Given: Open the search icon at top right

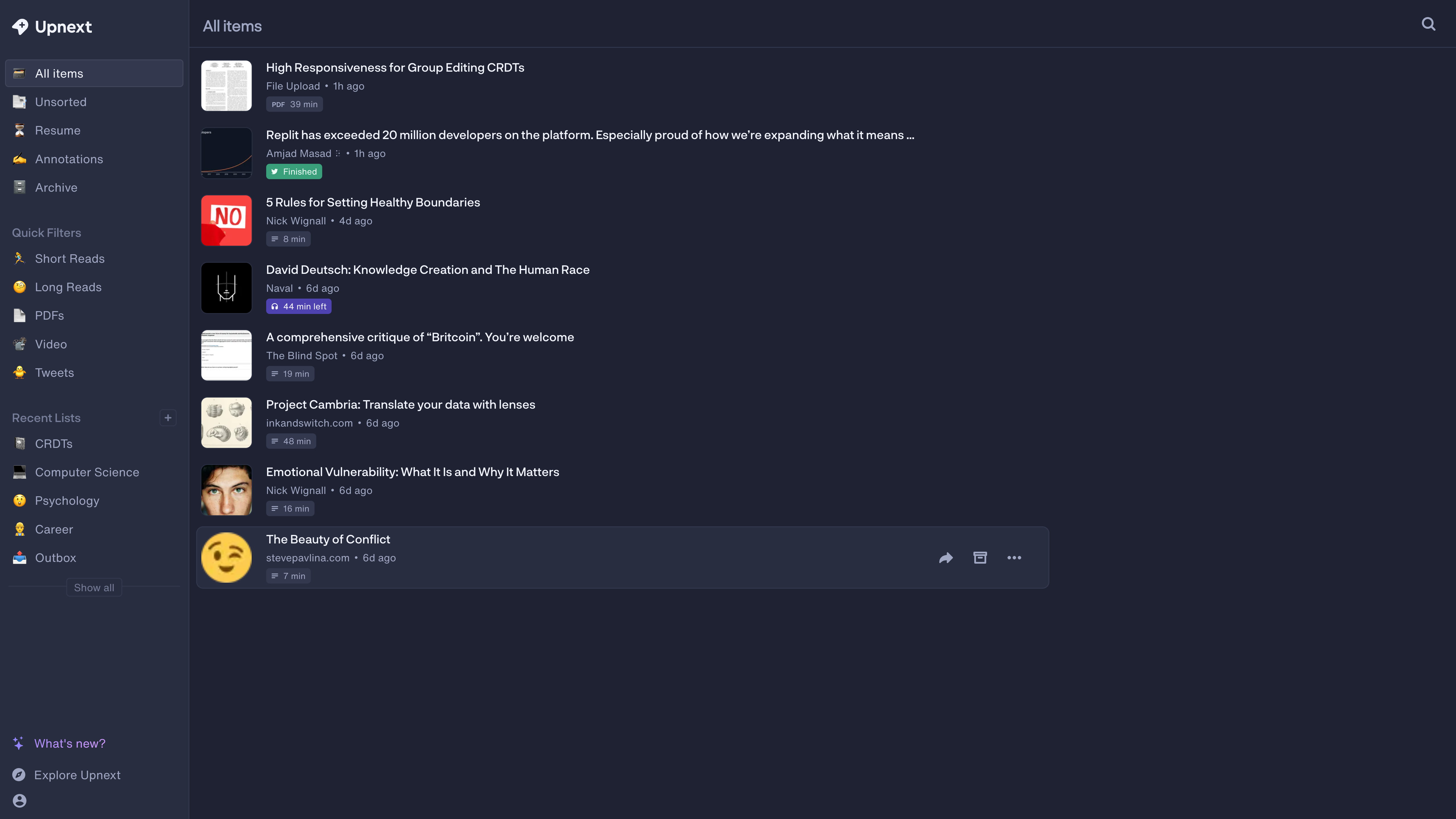Looking at the screenshot, I should pos(1428,24).
